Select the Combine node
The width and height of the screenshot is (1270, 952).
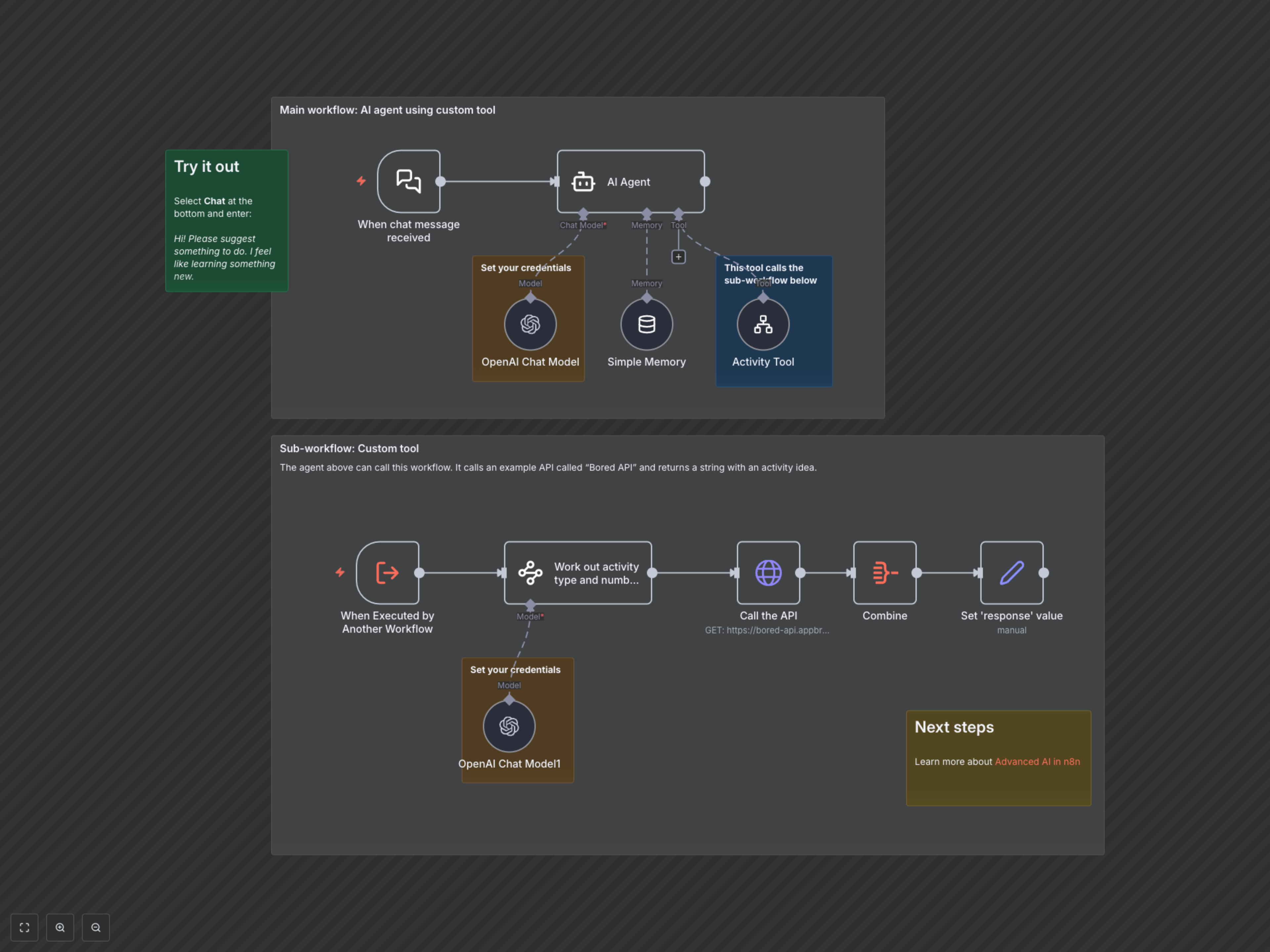(x=884, y=572)
